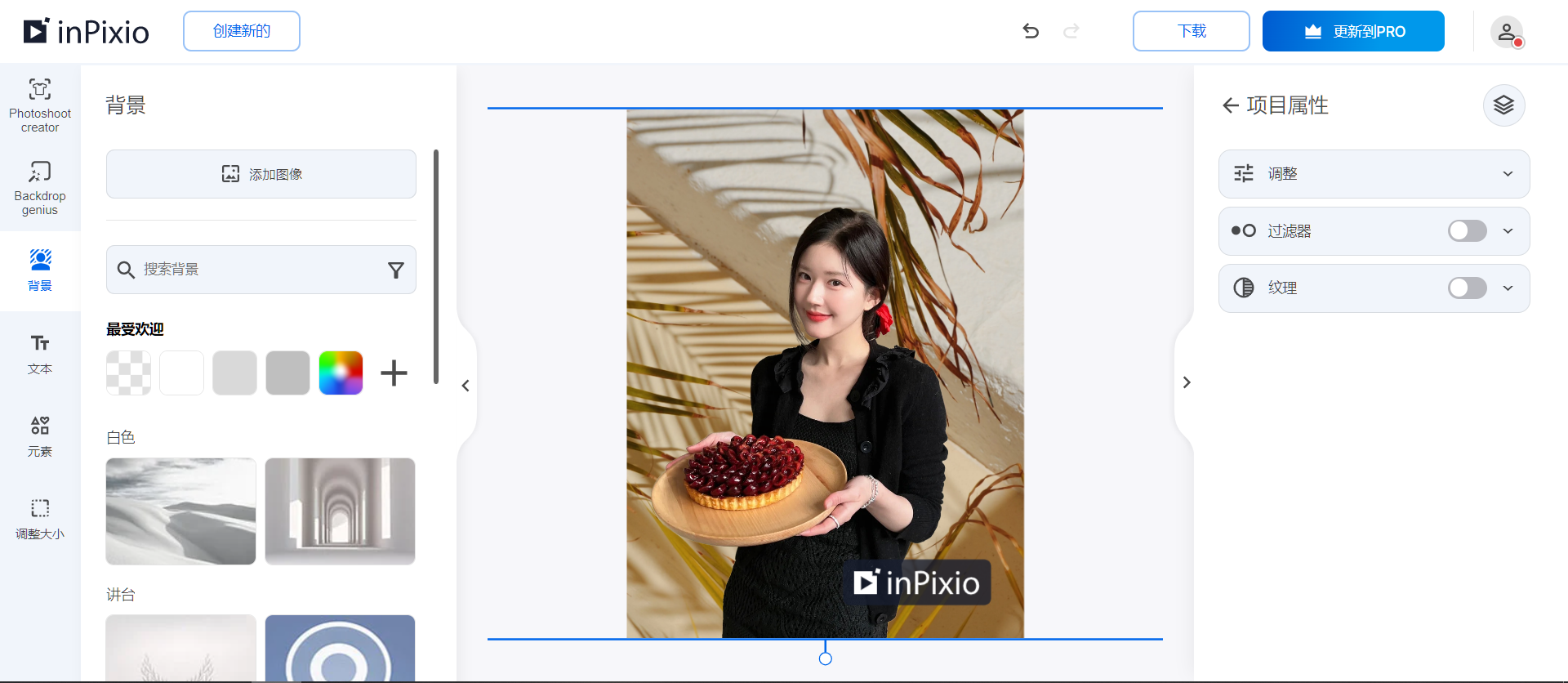Screen dimensions: 1568x683
Task: Click the 添加图像 image icon
Action: pyautogui.click(x=231, y=174)
